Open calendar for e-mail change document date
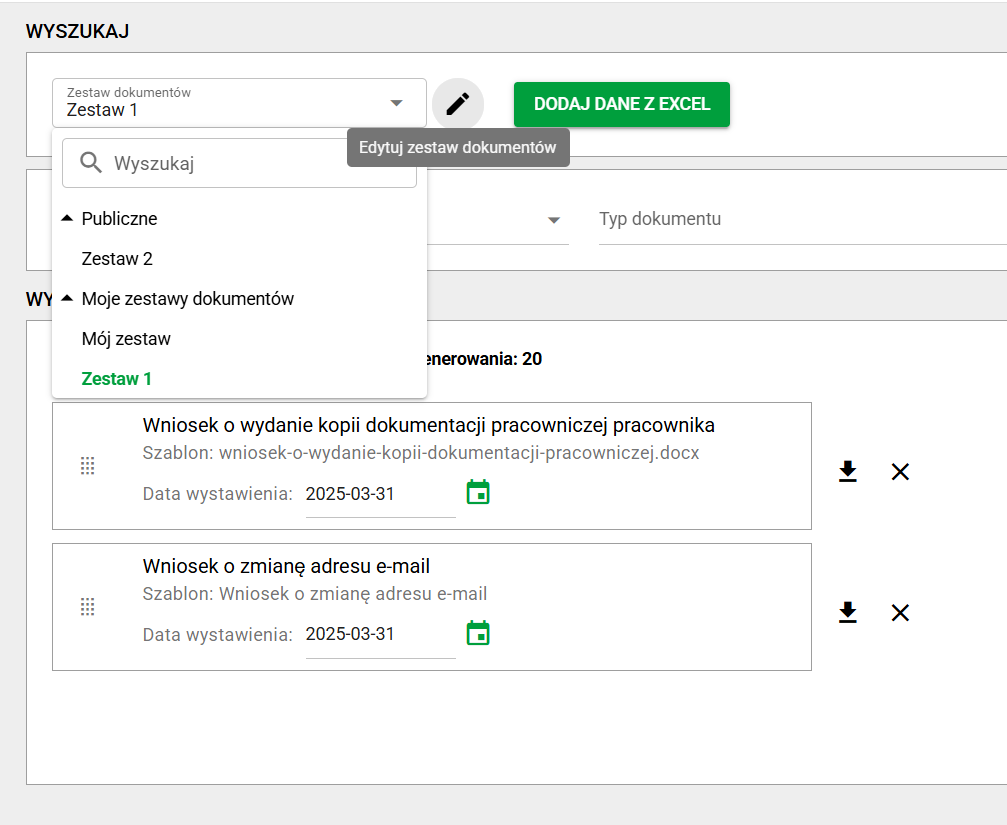Image resolution: width=1007 pixels, height=825 pixels. pos(479,634)
